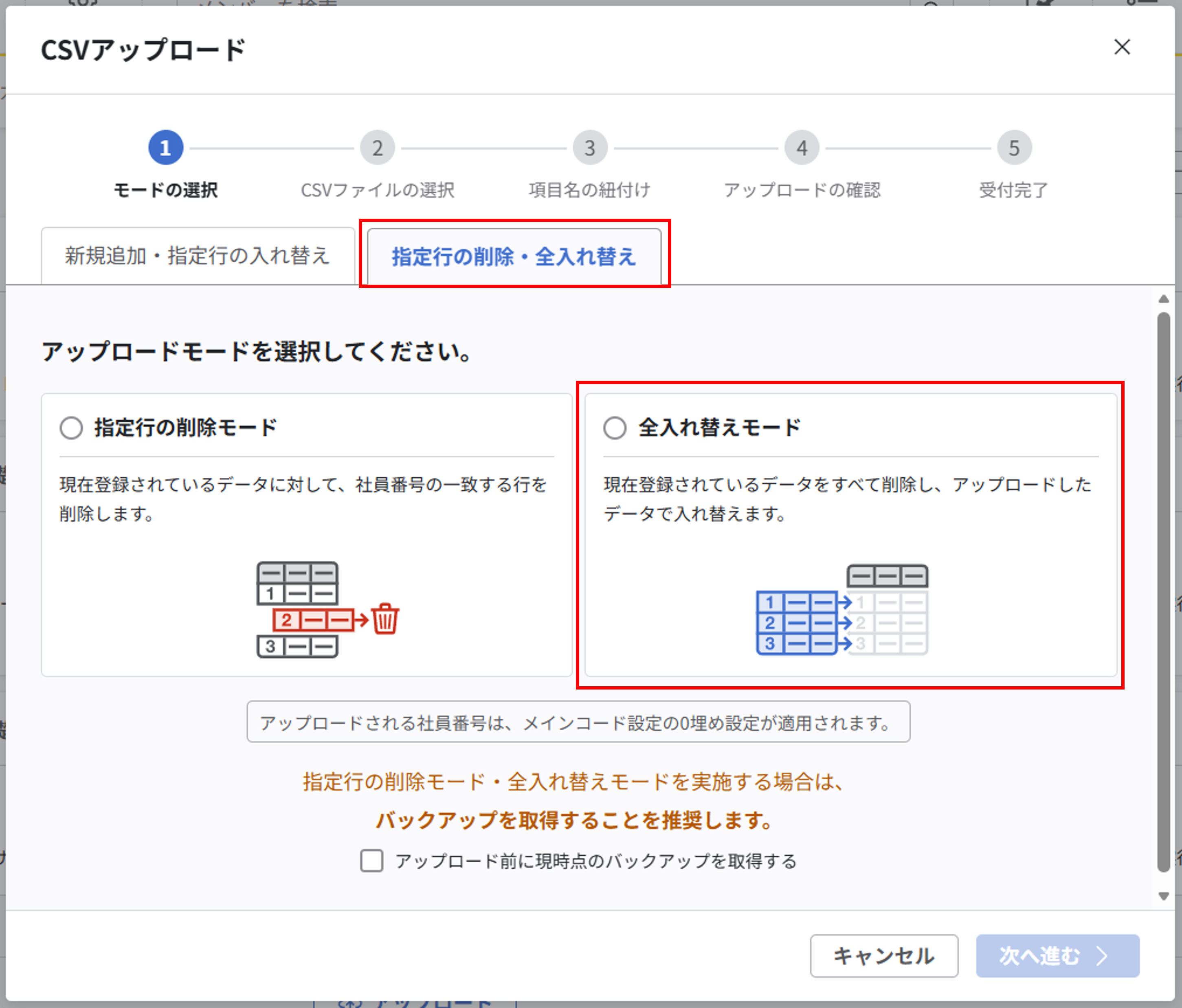Image resolution: width=1182 pixels, height=1008 pixels.
Task: Enable backup before upload checkbox
Action: [x=372, y=860]
